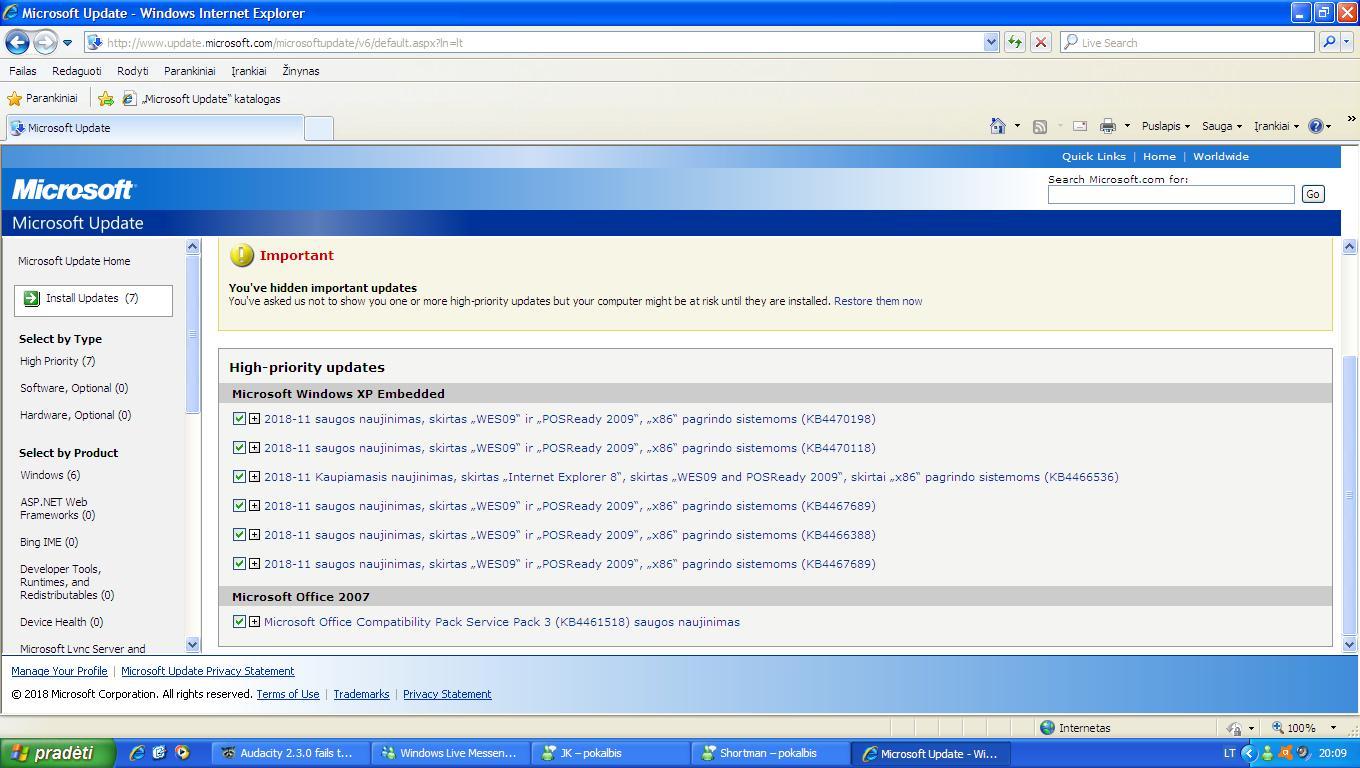Click the Live Search magnifier icon

point(1329,42)
